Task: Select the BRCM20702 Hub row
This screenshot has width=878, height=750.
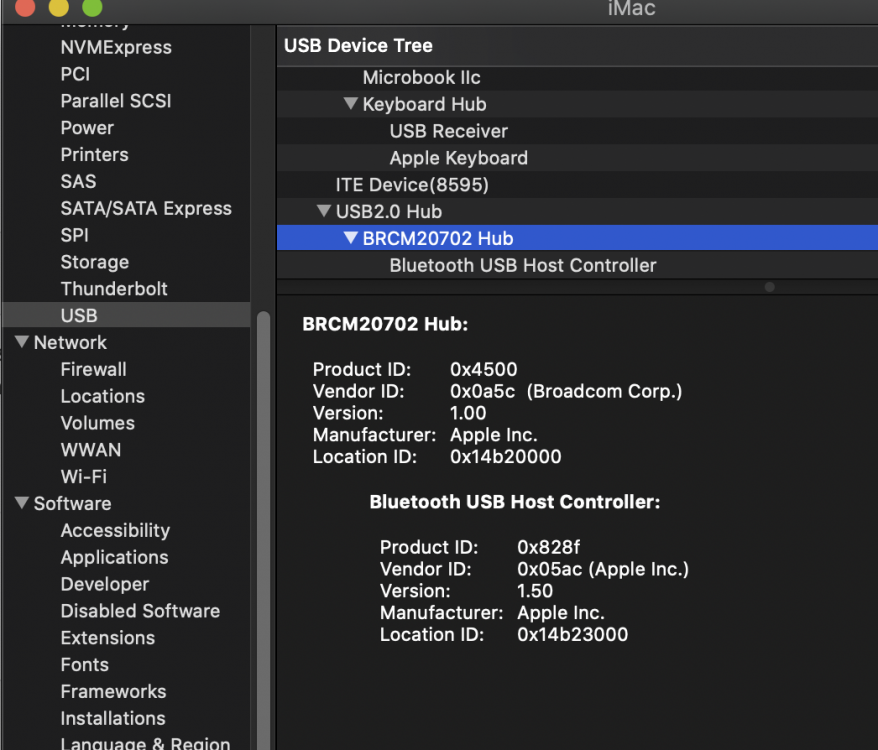Action: coord(577,238)
